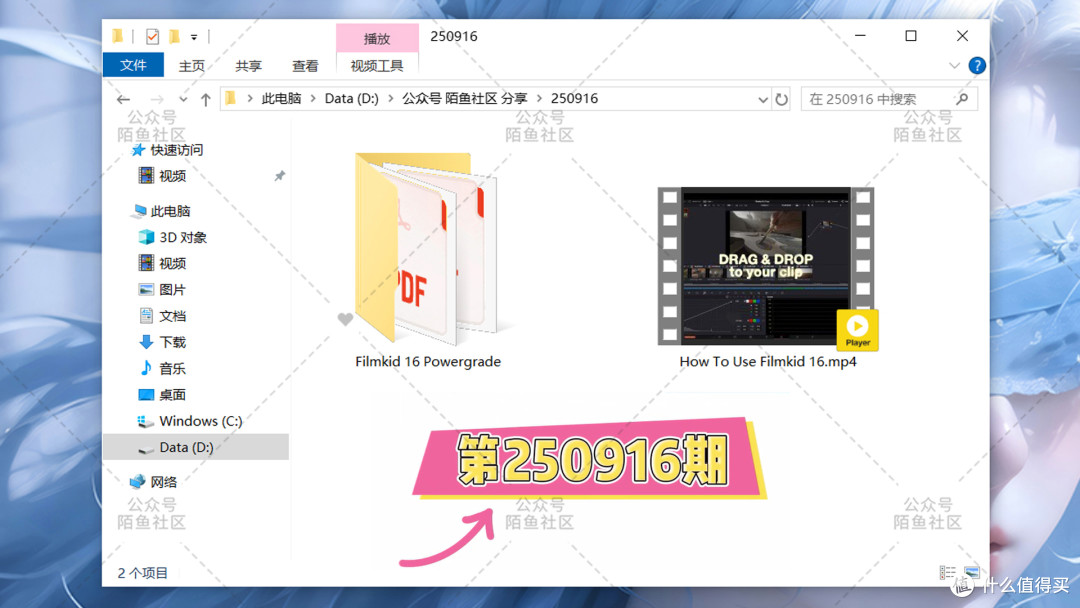This screenshot has height=608, width=1080.
Task: Select the Filmkid 16 Powergrade folder thumbnail
Action: (426, 249)
